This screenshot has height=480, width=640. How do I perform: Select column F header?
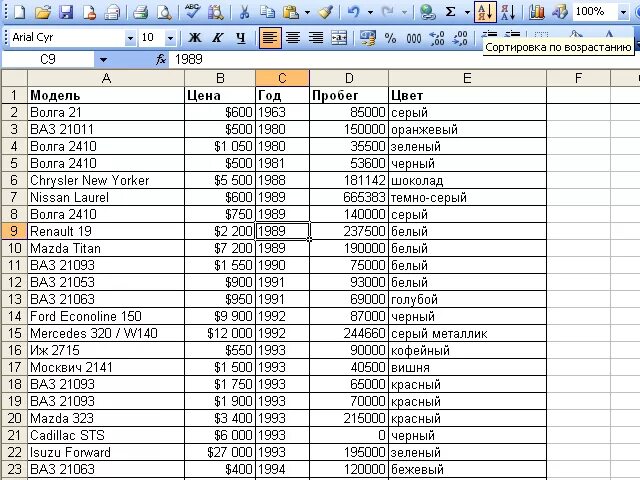point(578,78)
